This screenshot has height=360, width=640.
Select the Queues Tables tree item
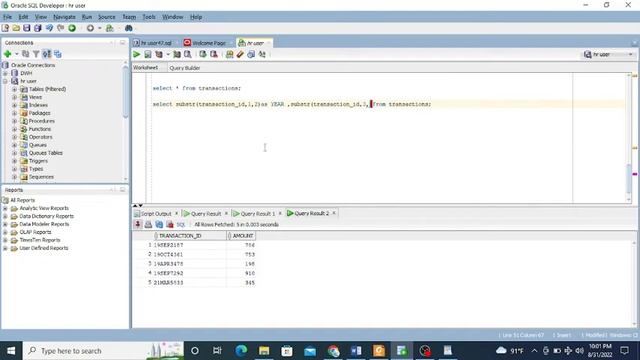[45, 153]
